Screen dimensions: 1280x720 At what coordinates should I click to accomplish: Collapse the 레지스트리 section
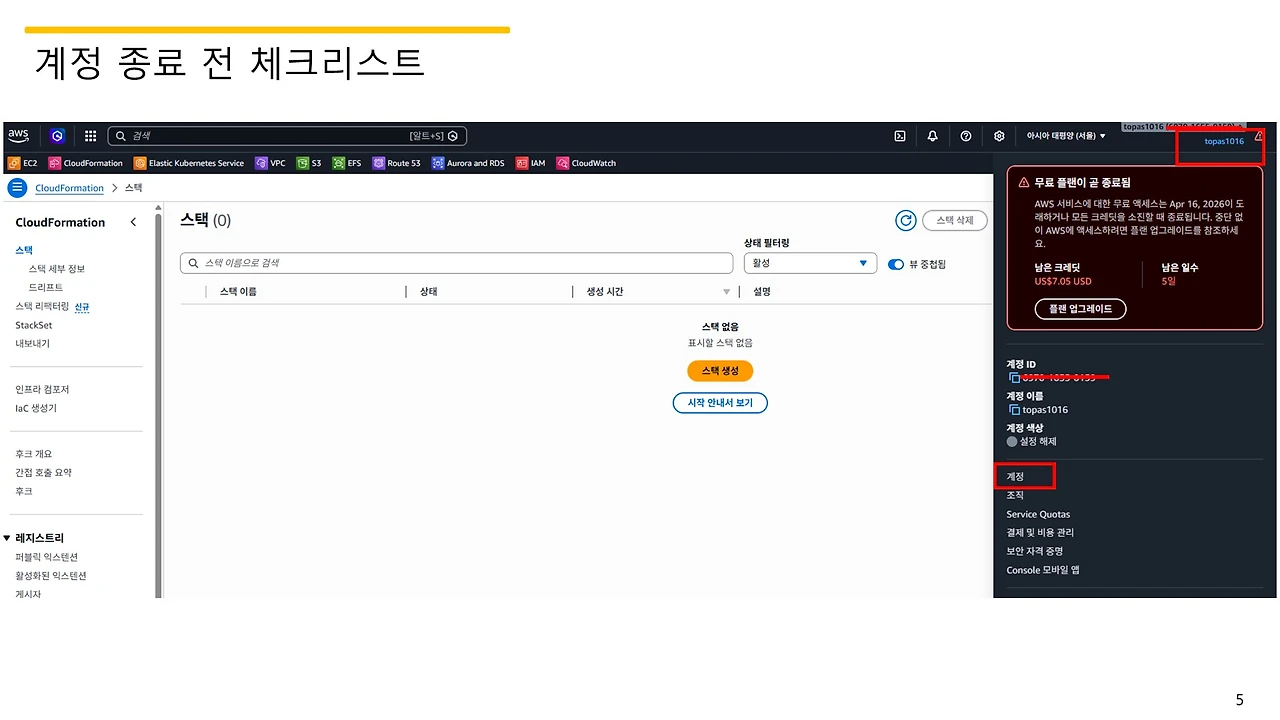[x=36, y=537]
